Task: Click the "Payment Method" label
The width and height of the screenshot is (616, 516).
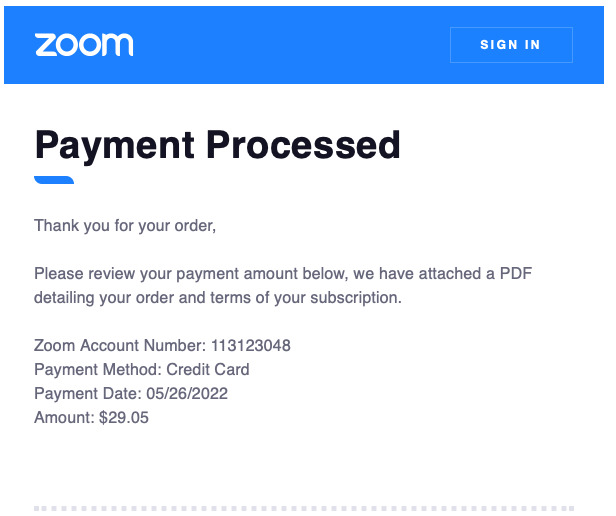Action: pos(98,369)
